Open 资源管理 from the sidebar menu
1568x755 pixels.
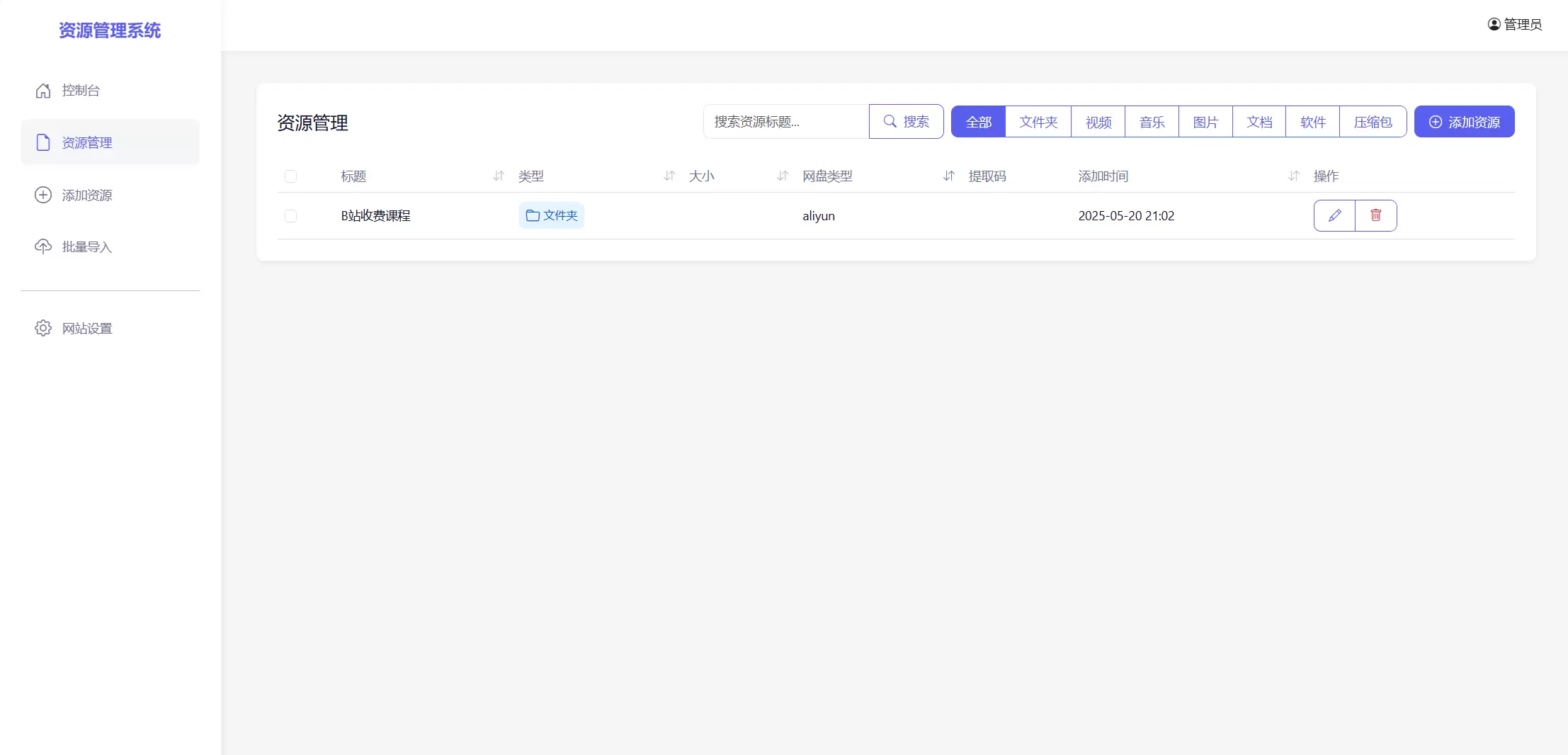86,142
